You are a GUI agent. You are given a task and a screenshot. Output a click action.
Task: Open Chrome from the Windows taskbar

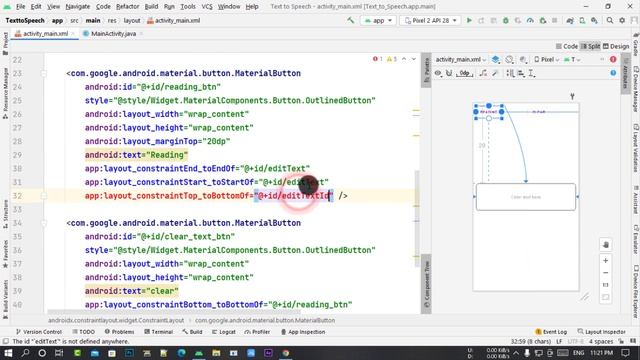tap(286, 353)
